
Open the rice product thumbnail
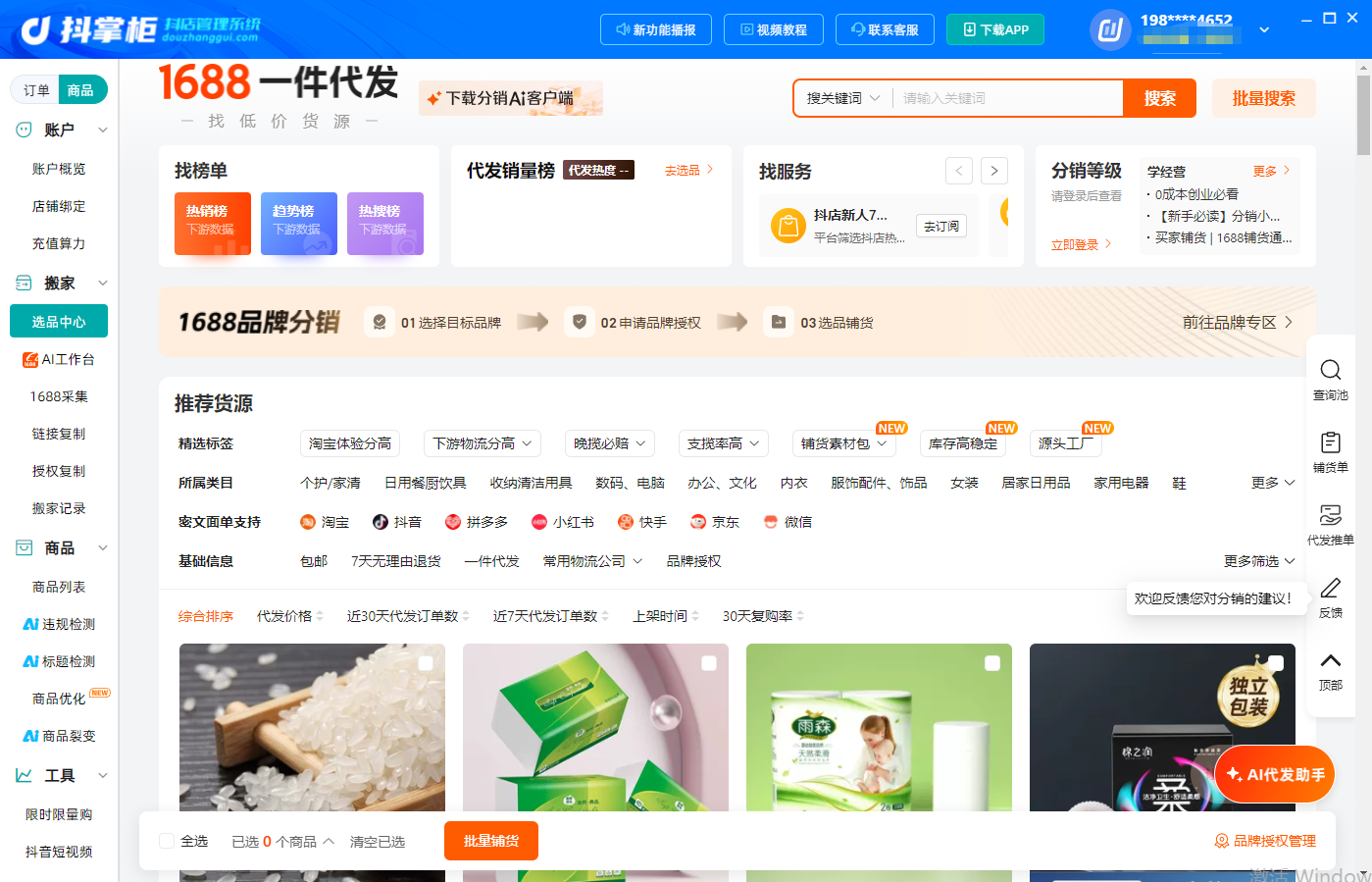point(312,727)
